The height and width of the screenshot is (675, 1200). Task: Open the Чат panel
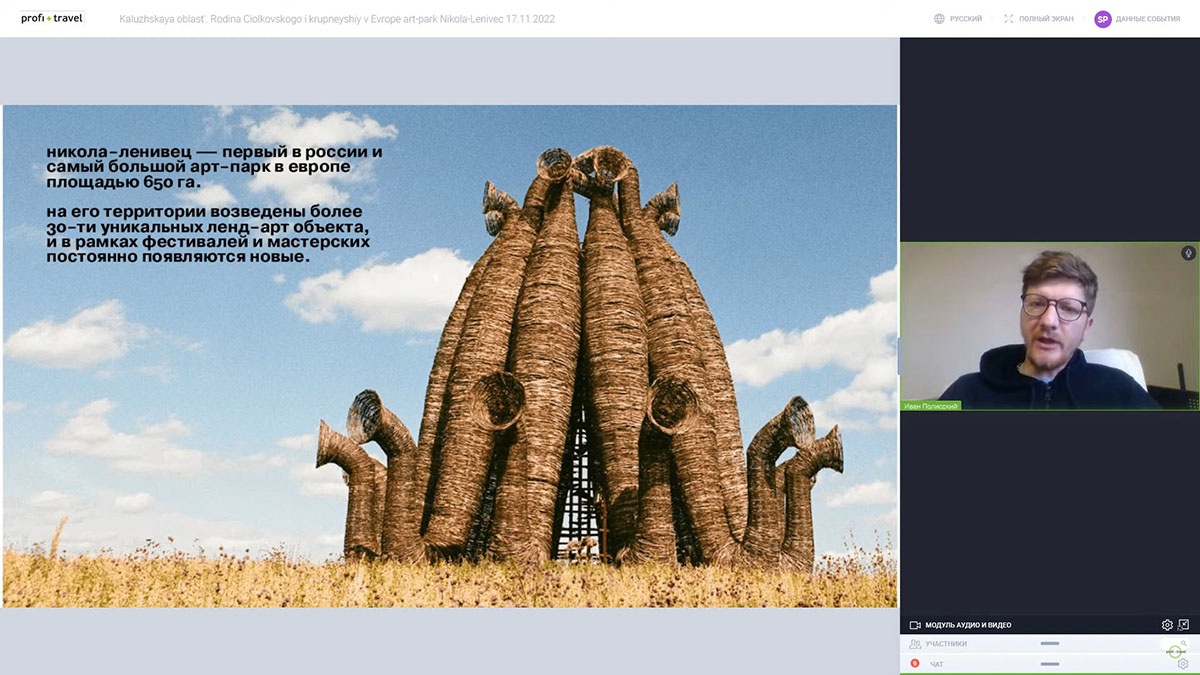[x=936, y=664]
